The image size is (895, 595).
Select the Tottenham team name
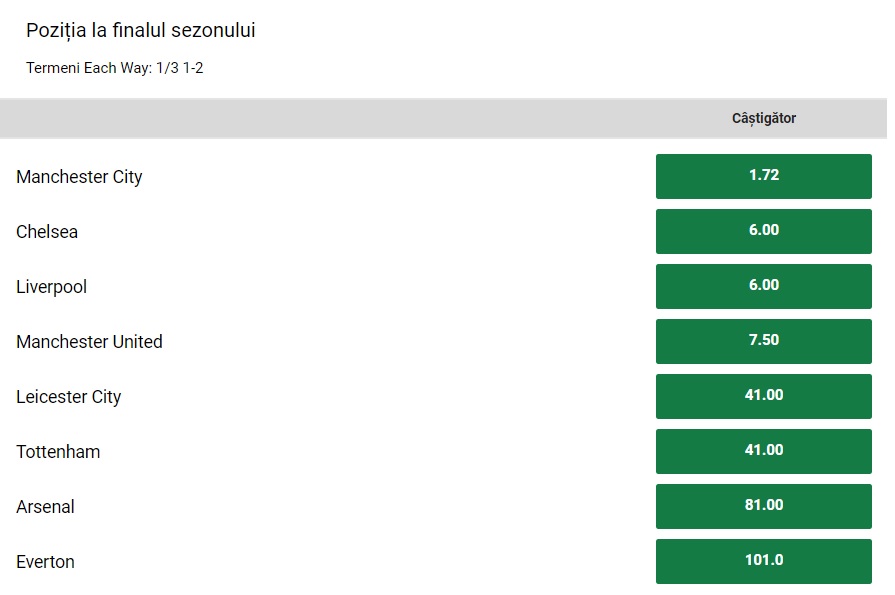click(58, 452)
